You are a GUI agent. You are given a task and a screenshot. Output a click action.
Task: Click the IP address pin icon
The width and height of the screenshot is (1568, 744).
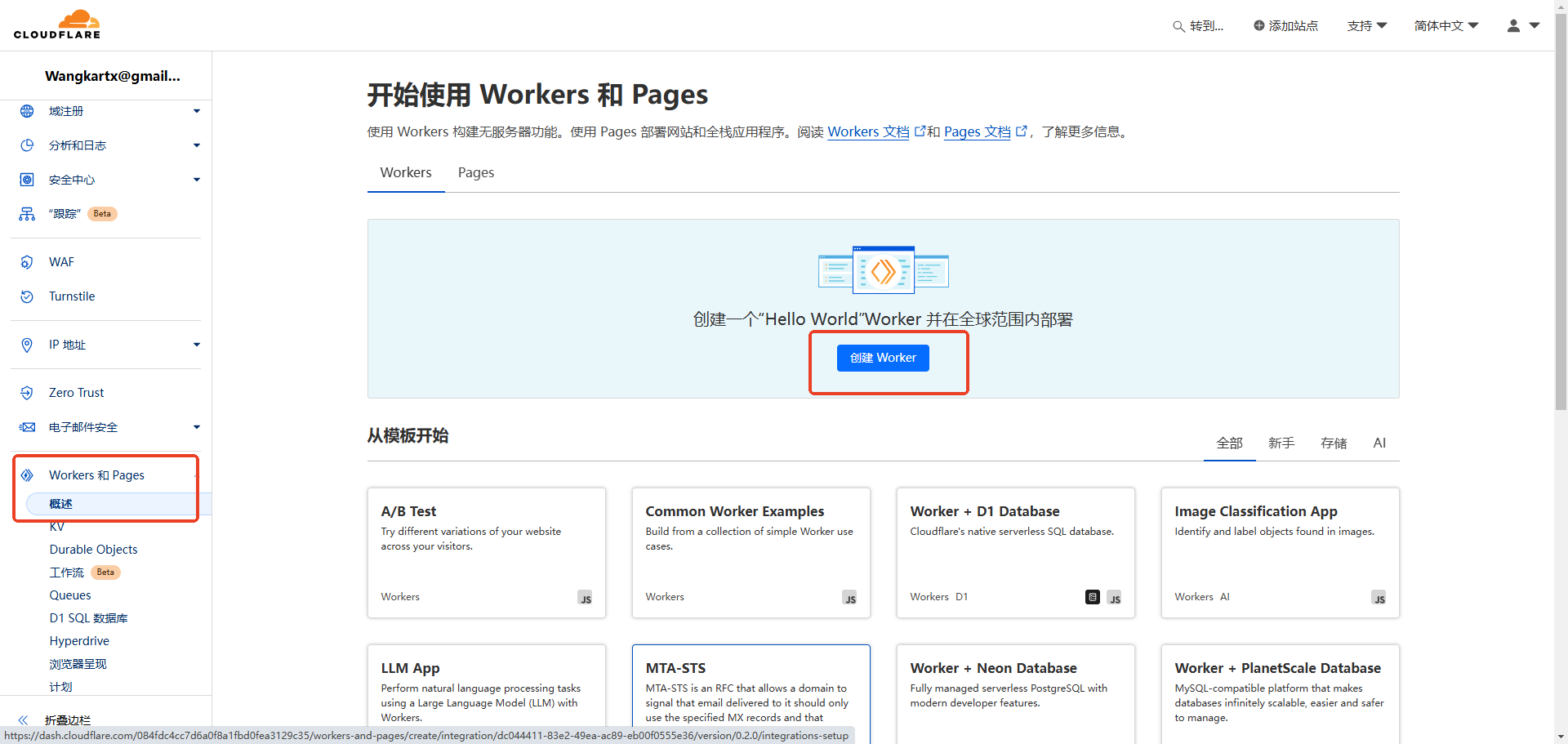coord(27,345)
